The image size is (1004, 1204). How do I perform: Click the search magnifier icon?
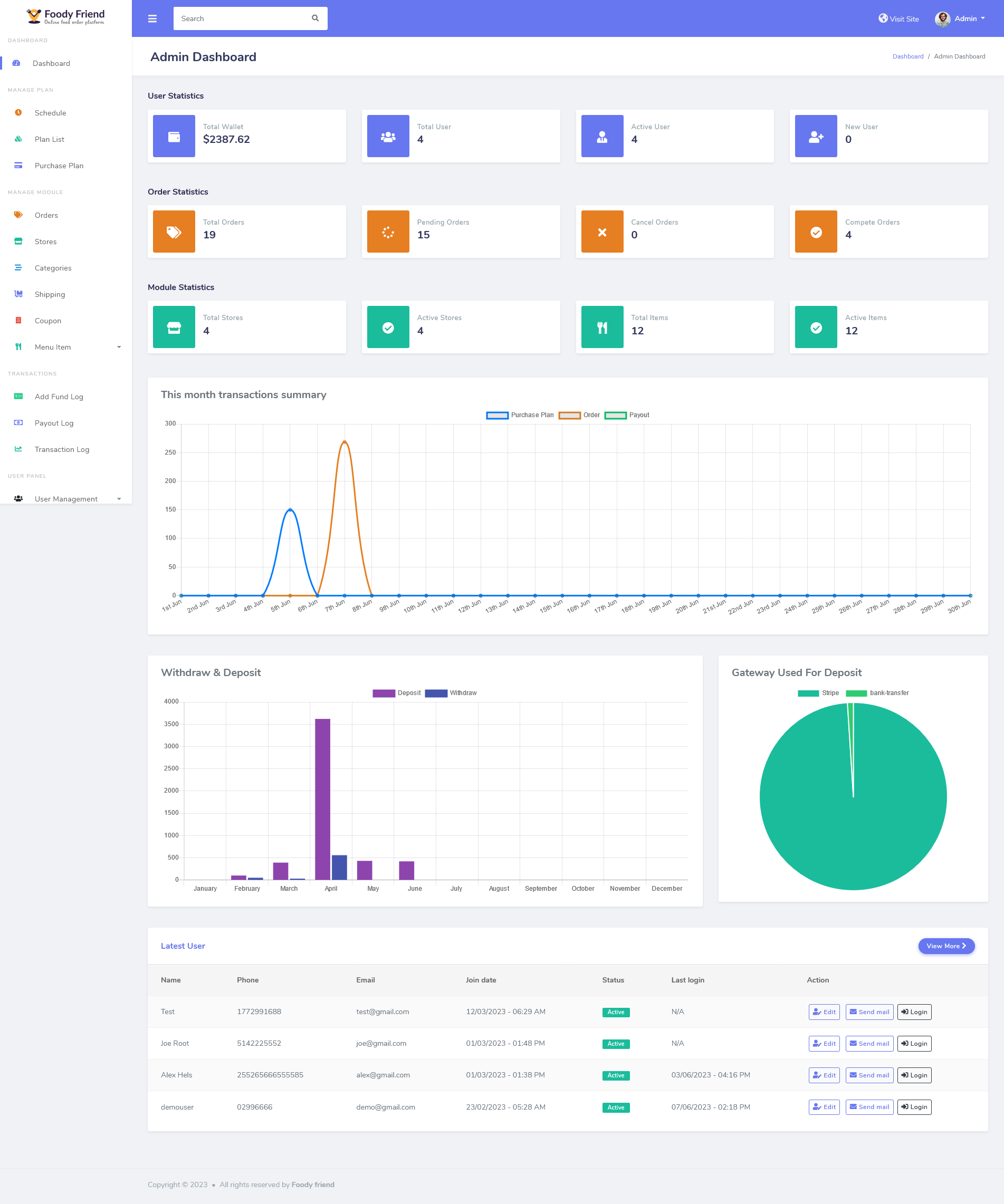click(315, 18)
